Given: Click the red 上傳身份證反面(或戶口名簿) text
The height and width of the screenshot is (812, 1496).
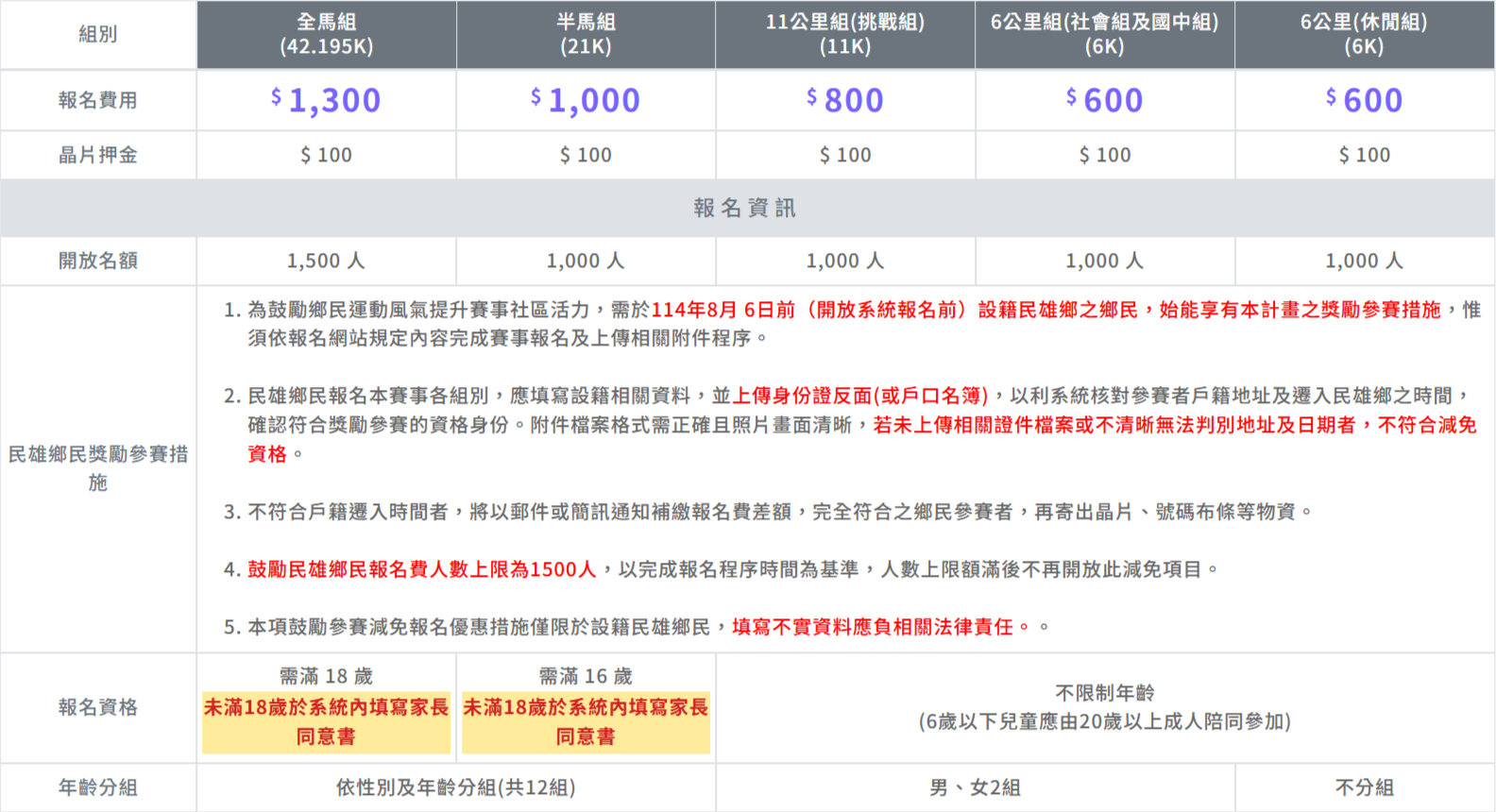Looking at the screenshot, I should (x=860, y=396).
